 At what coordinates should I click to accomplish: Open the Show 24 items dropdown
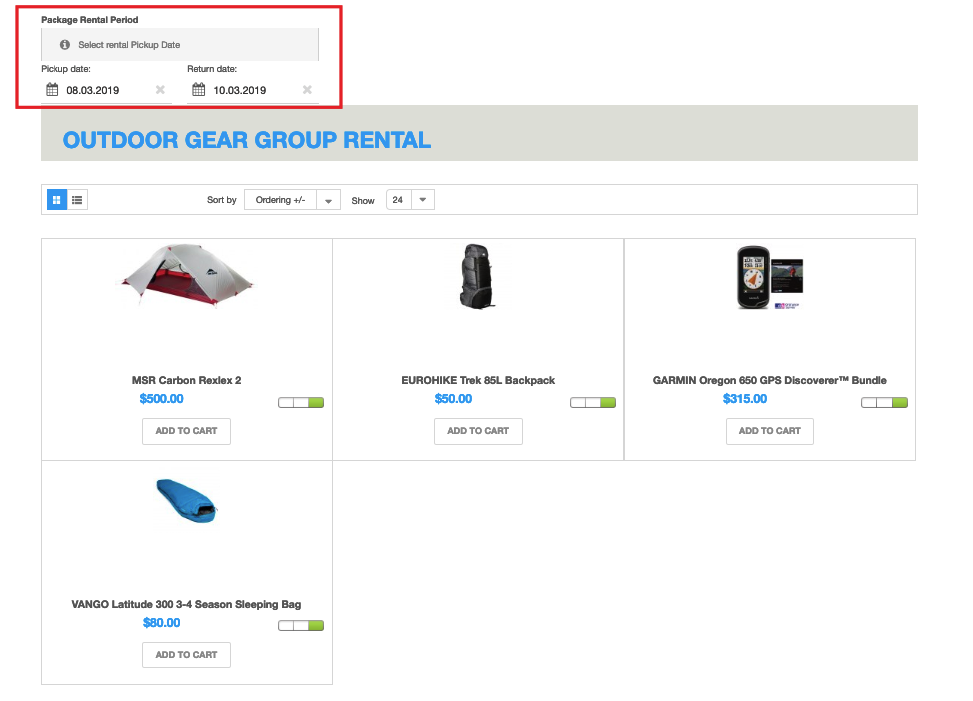410,200
